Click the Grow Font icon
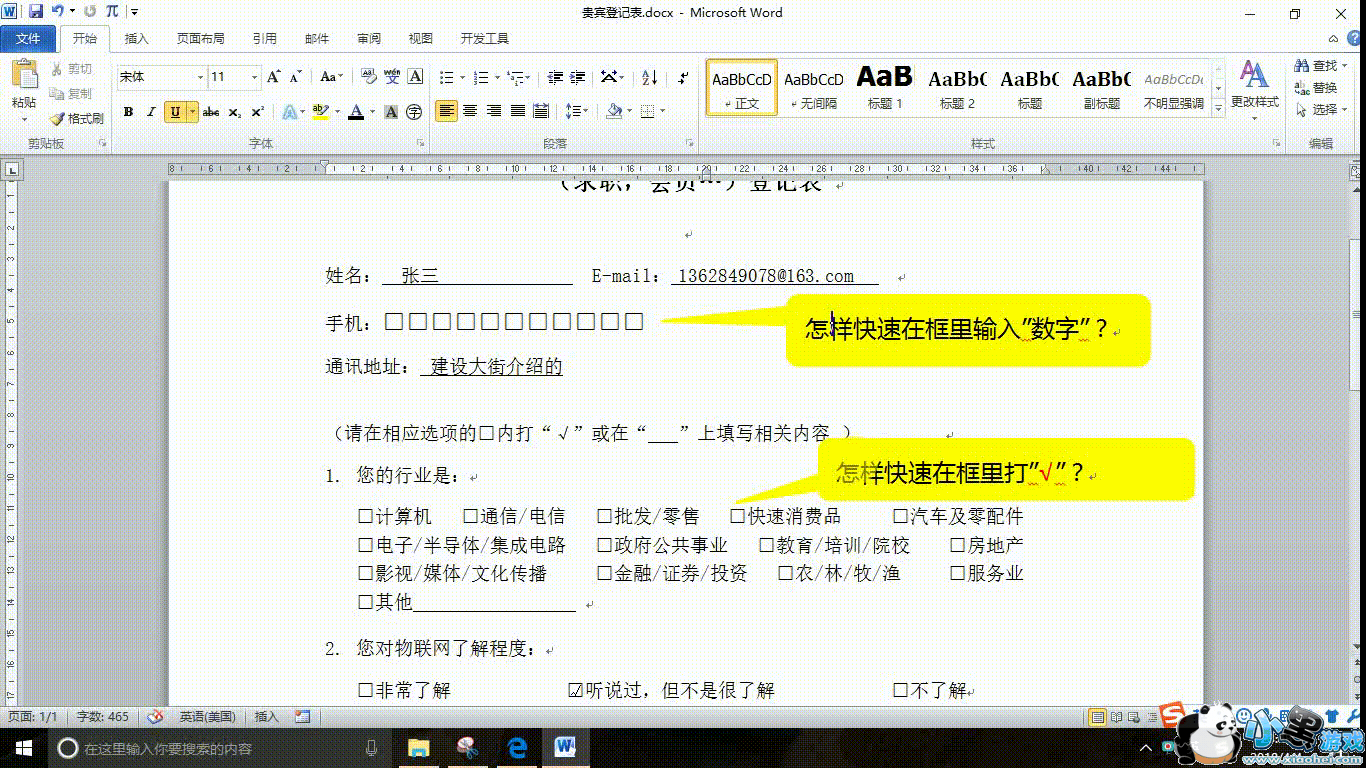The width and height of the screenshot is (1366, 768). tap(273, 77)
